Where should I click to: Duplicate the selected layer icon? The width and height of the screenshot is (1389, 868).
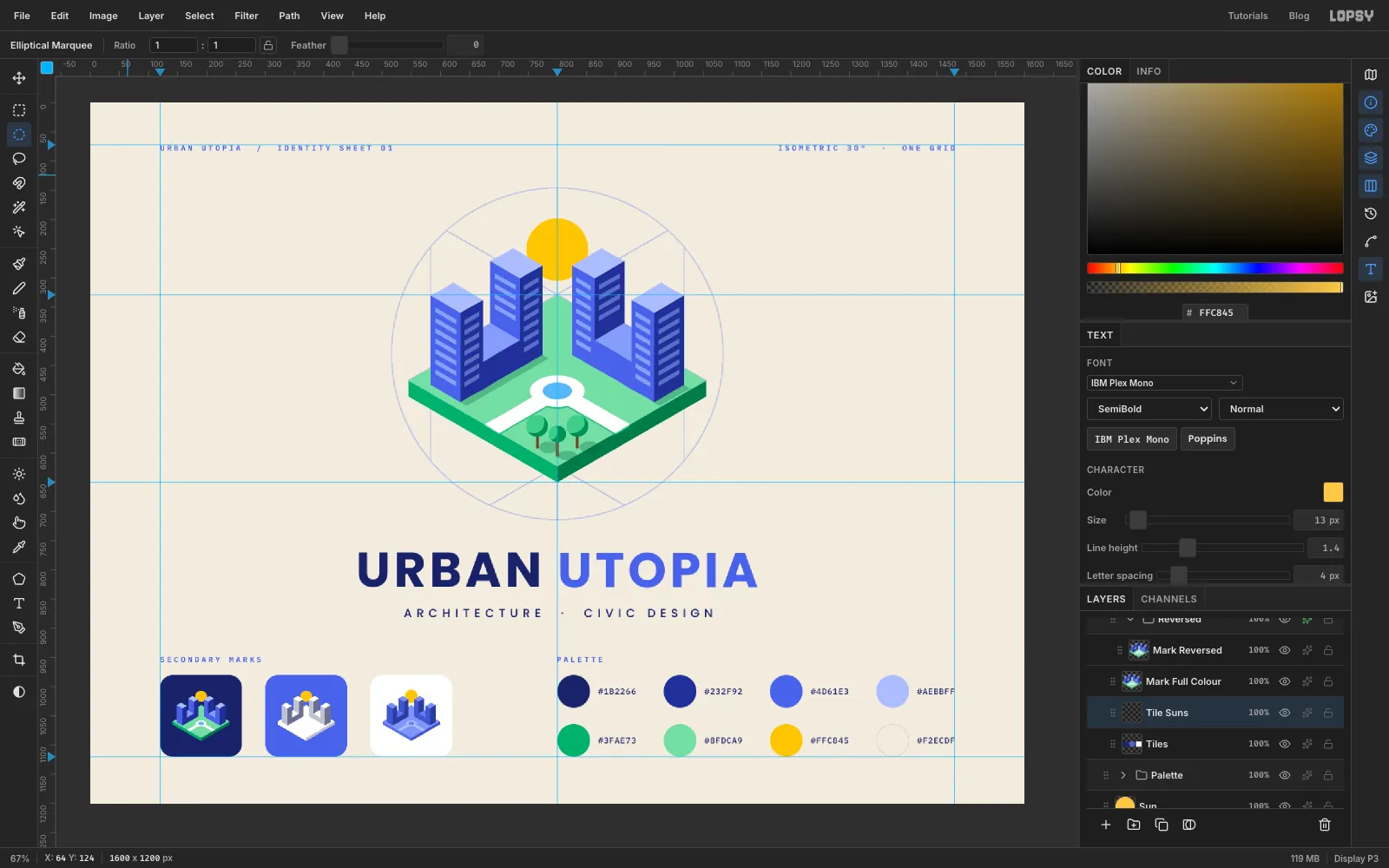[x=1162, y=825]
